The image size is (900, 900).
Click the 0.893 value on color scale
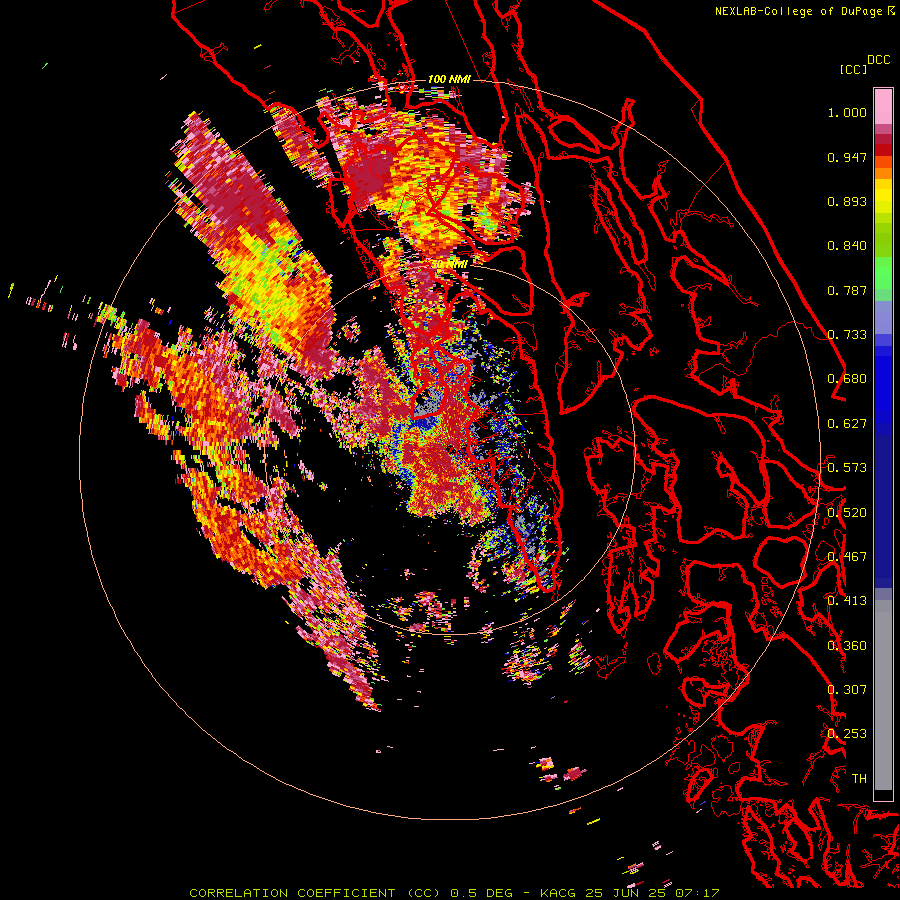pyautogui.click(x=847, y=201)
